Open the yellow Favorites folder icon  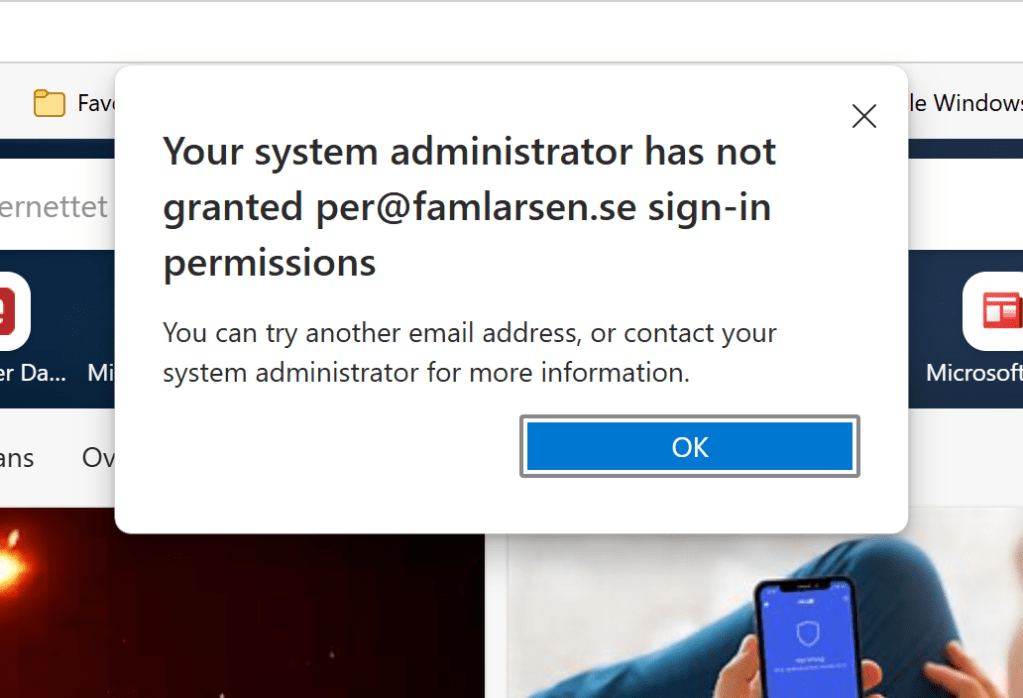coord(49,103)
